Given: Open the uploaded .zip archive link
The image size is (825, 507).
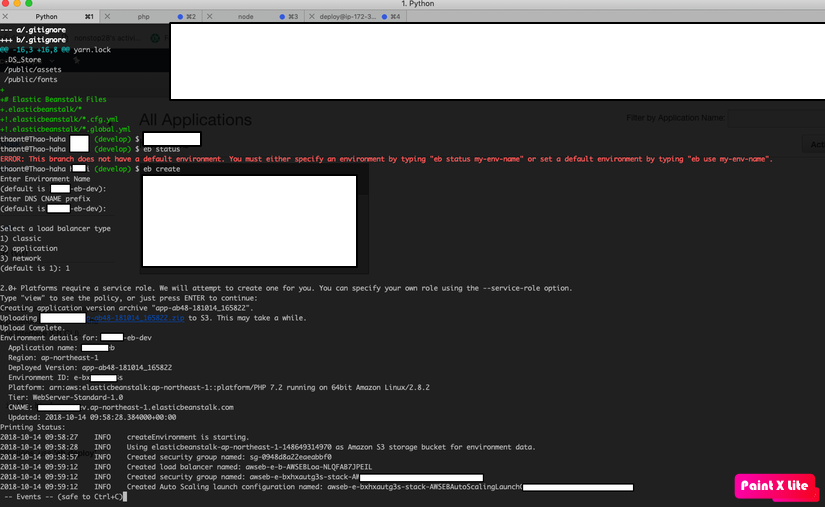Looking at the screenshot, I should pos(135,318).
